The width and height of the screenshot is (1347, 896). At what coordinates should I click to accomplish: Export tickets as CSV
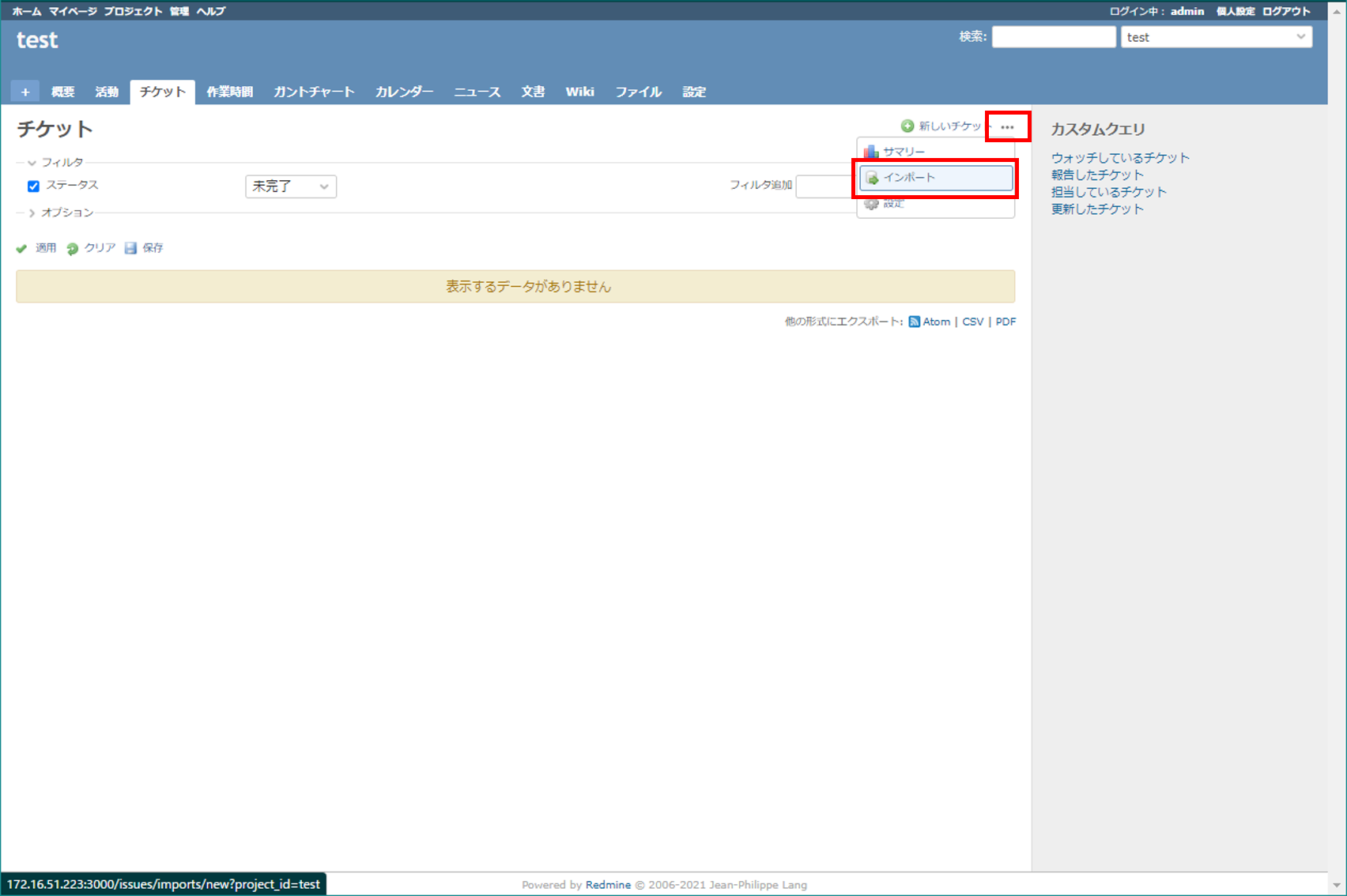pos(972,322)
